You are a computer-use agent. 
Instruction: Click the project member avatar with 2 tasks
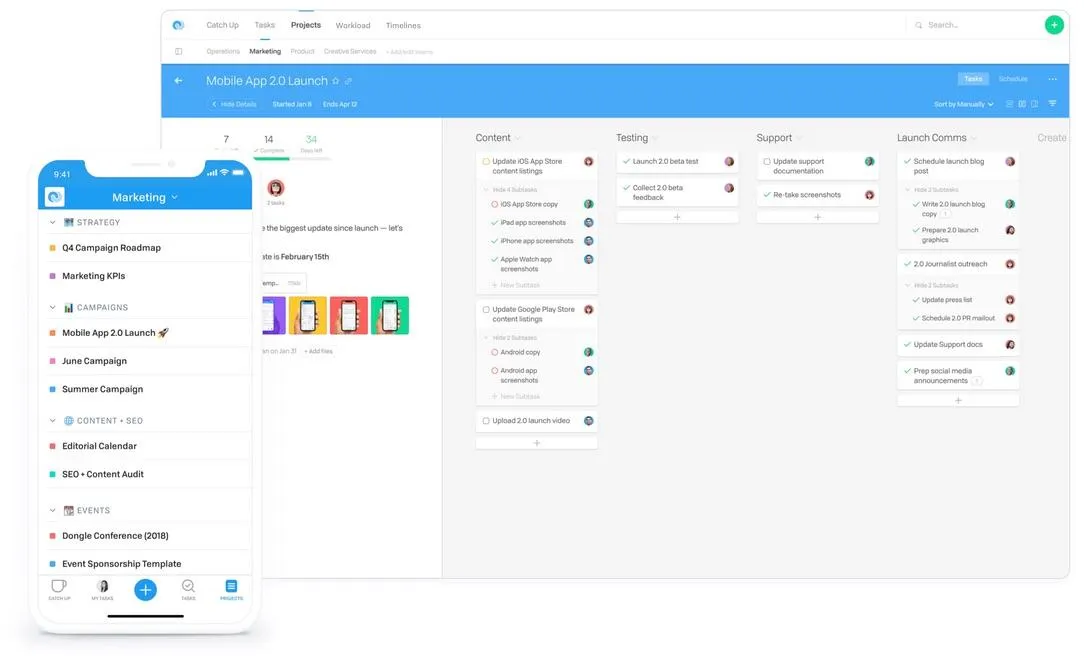276,187
